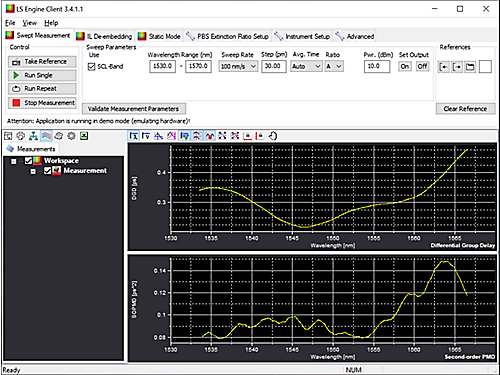500x375 pixels.
Task: Switch to the Static Mode tab
Action: tap(159, 36)
